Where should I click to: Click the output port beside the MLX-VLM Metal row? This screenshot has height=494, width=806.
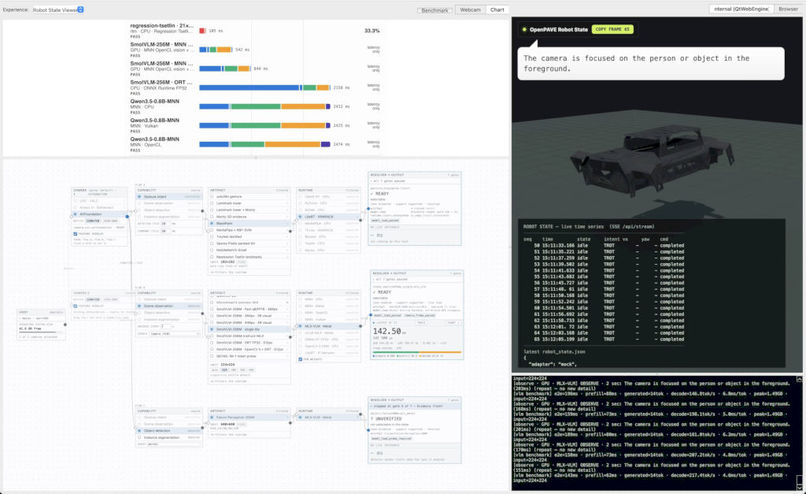pos(360,326)
